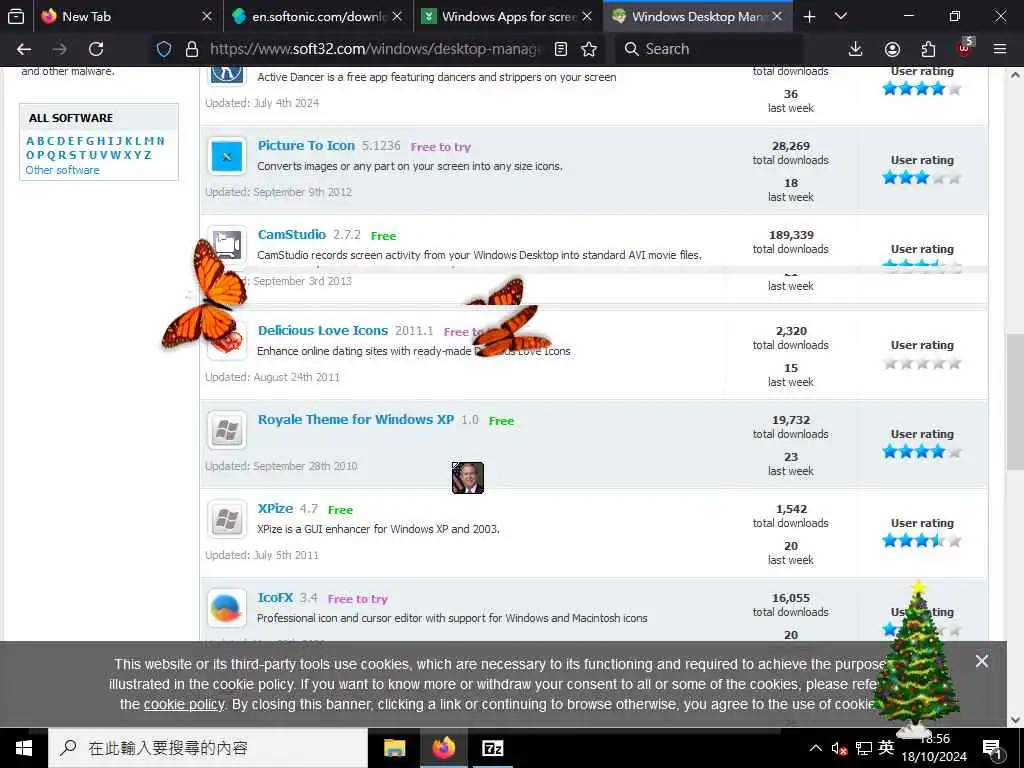
Task: Click the XPize star rating
Action: pyautogui.click(x=921, y=541)
